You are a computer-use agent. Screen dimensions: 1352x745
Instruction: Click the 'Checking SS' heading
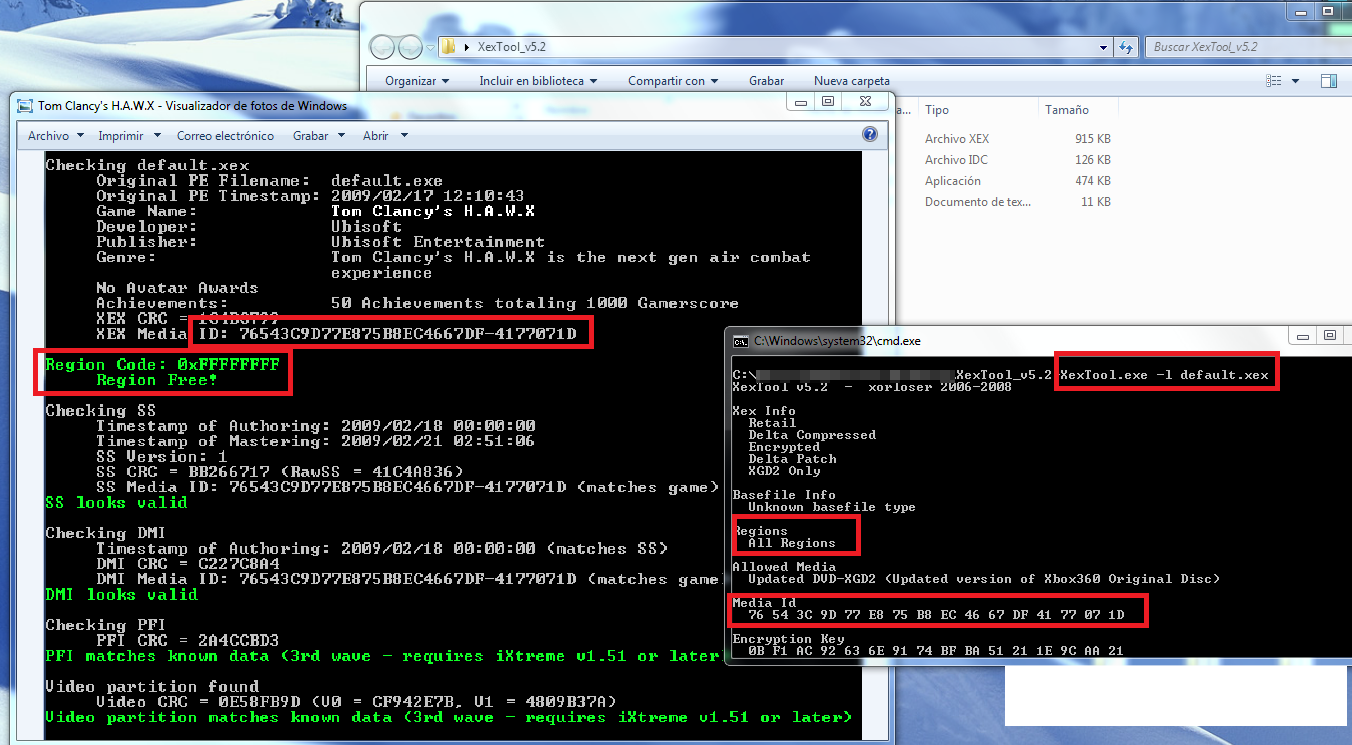[x=100, y=411]
